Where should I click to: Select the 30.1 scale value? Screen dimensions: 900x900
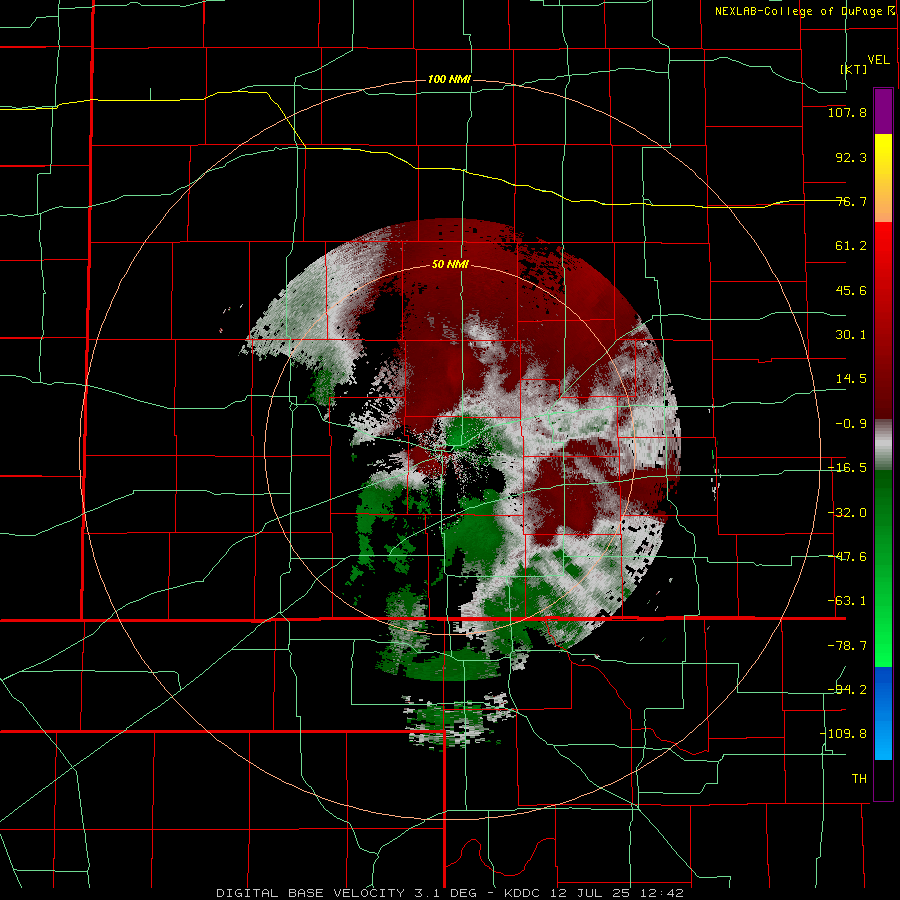851,335
